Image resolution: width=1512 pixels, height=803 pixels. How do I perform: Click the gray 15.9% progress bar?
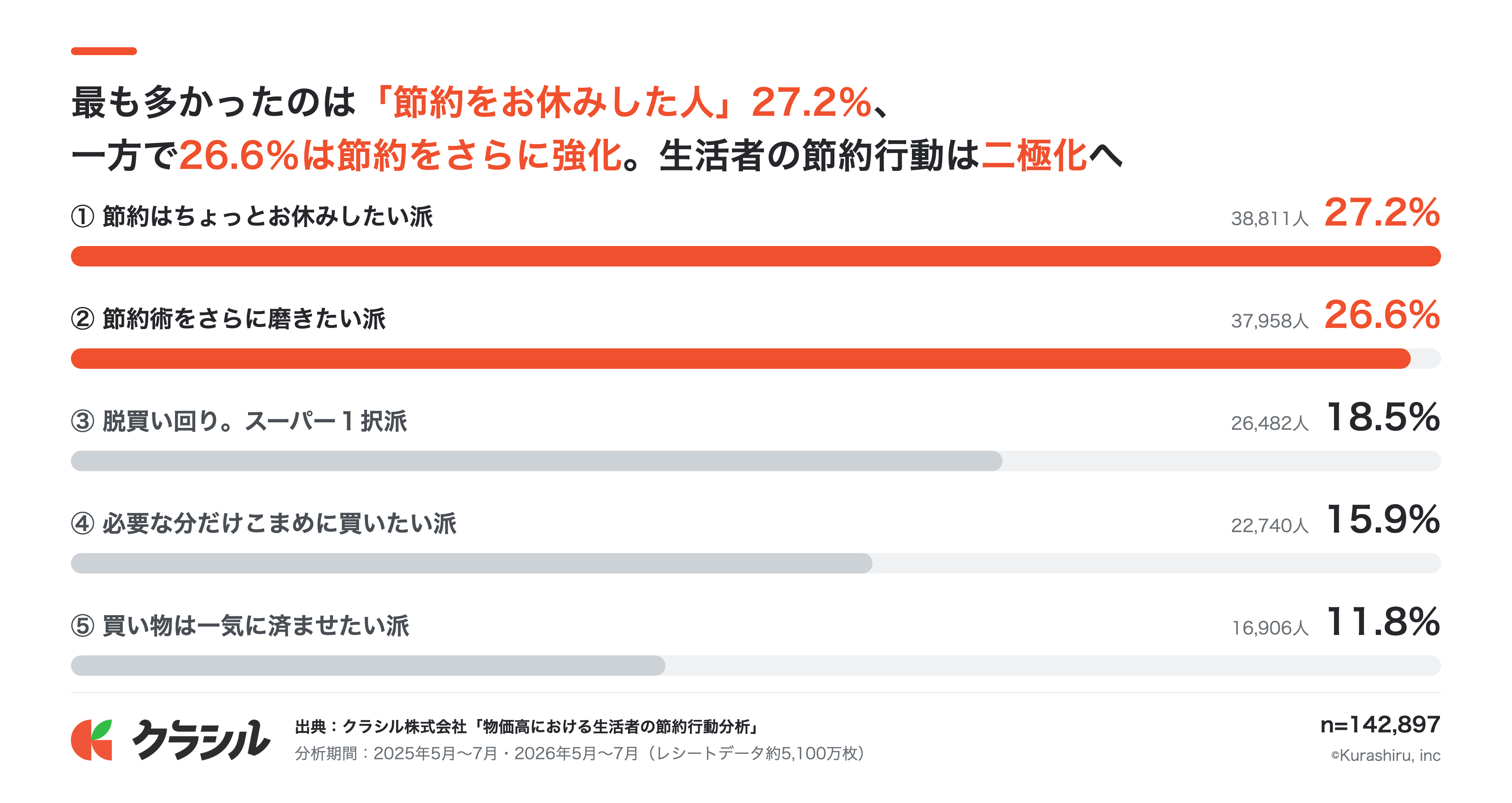tap(471, 563)
